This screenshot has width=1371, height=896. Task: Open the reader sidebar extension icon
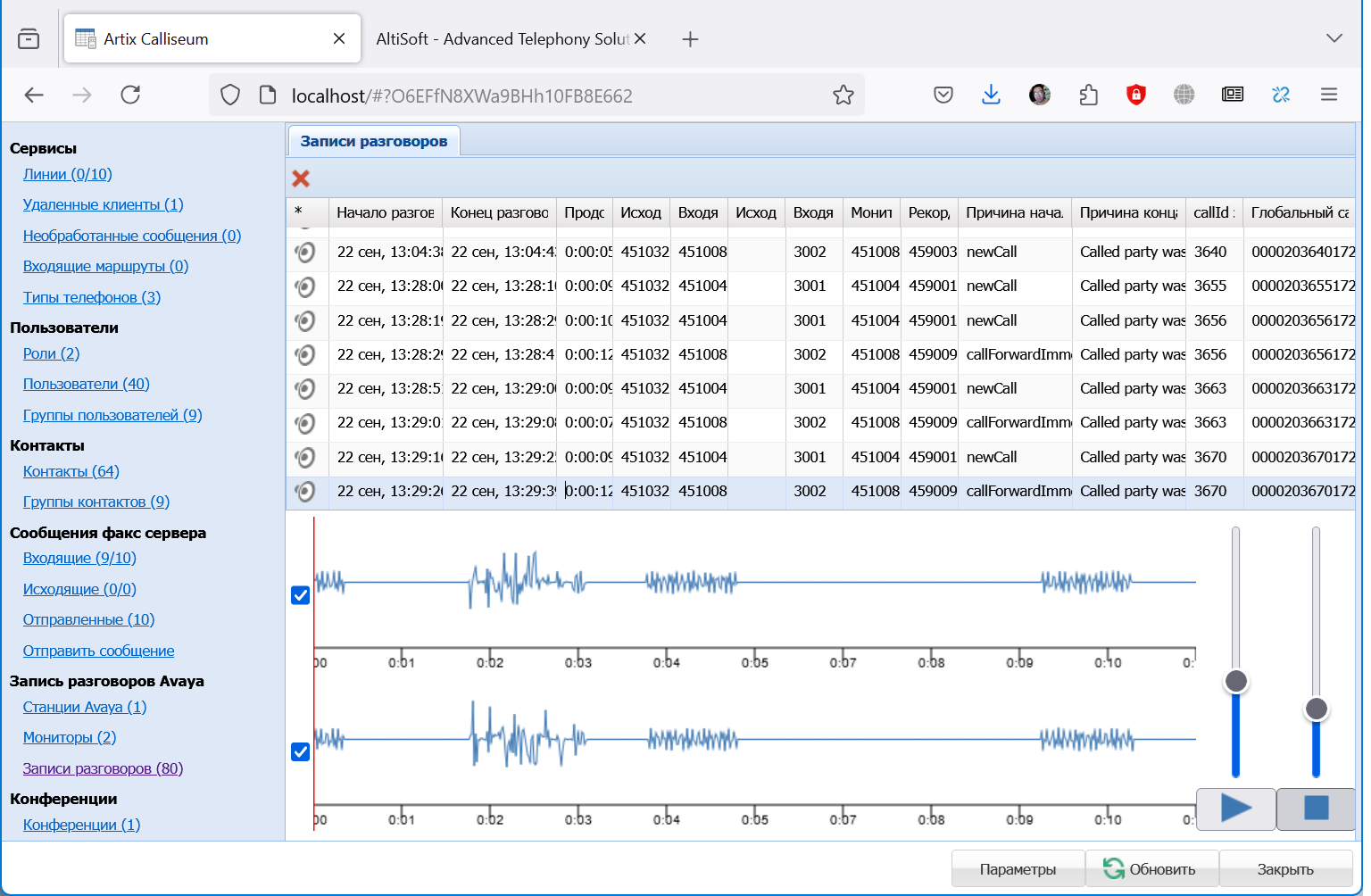pyautogui.click(x=1233, y=95)
